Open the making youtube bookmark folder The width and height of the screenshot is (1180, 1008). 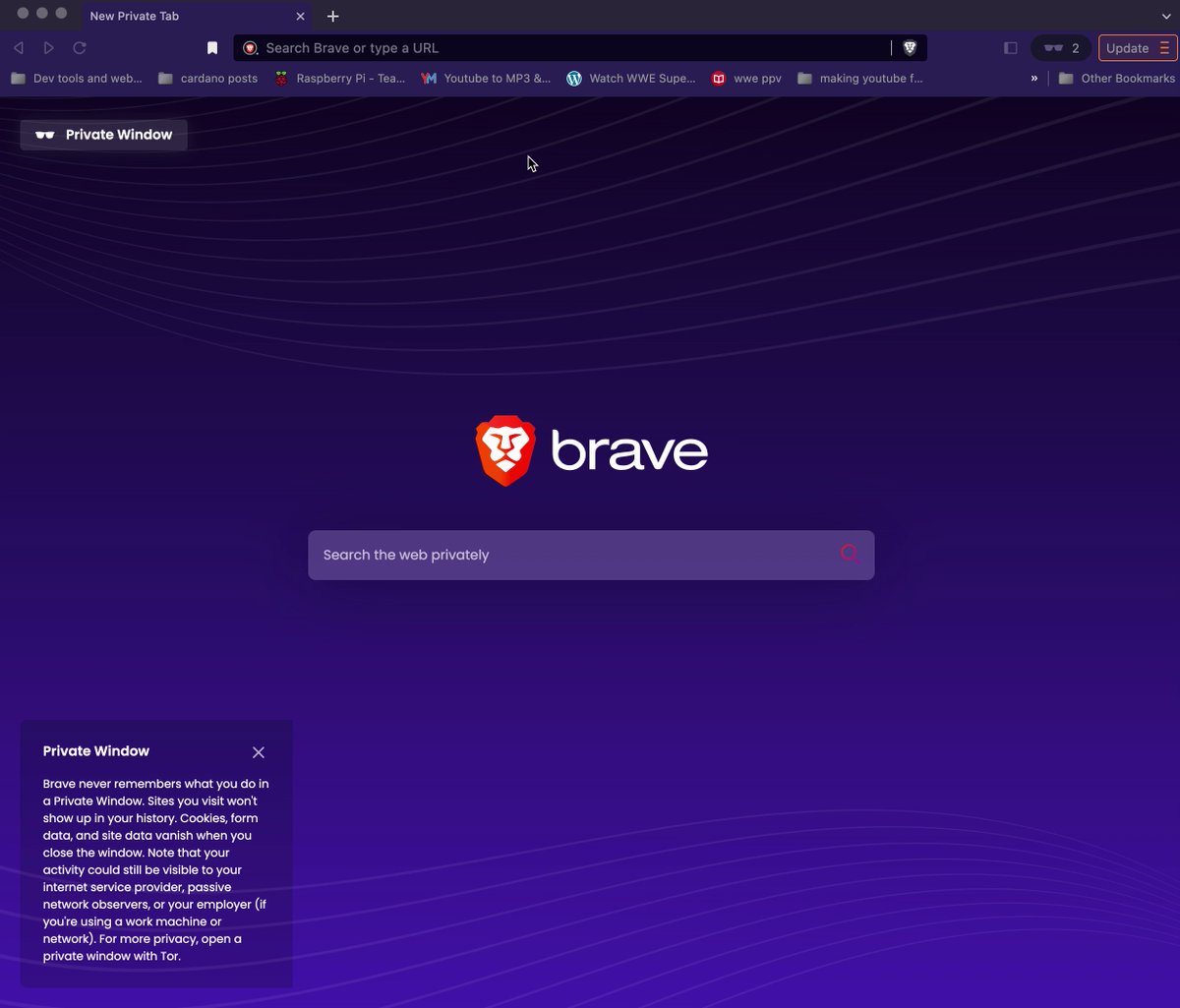click(x=860, y=78)
